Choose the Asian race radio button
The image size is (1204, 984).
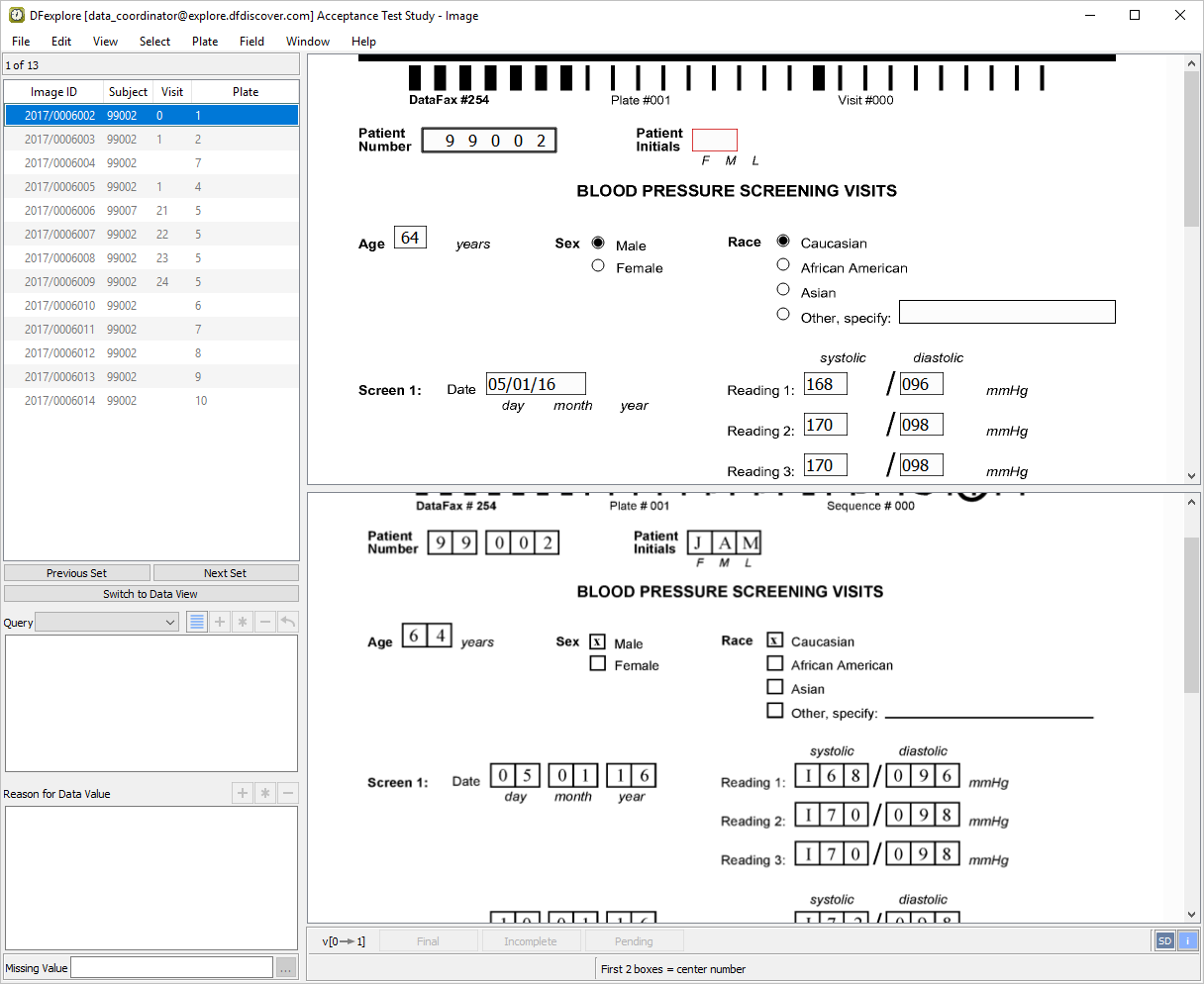point(783,290)
